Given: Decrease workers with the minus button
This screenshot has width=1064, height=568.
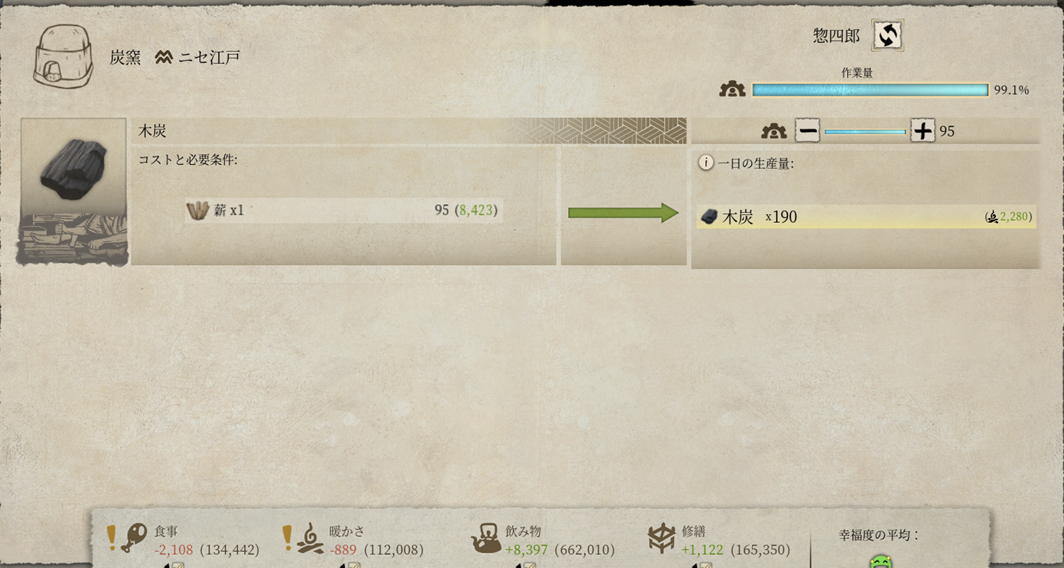Looking at the screenshot, I should tap(808, 131).
